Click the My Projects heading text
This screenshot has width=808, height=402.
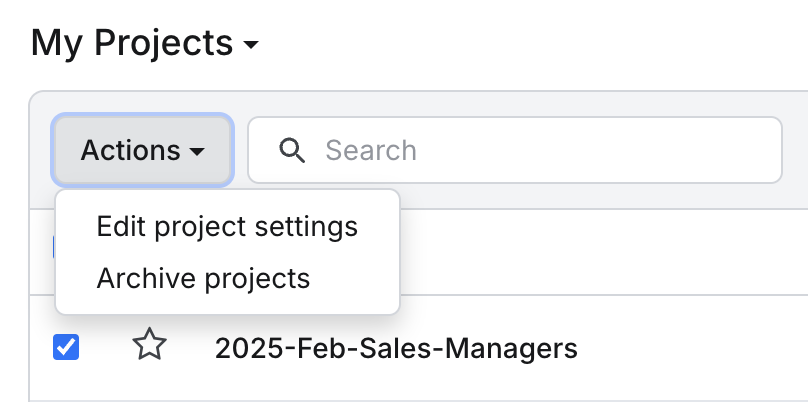point(131,43)
